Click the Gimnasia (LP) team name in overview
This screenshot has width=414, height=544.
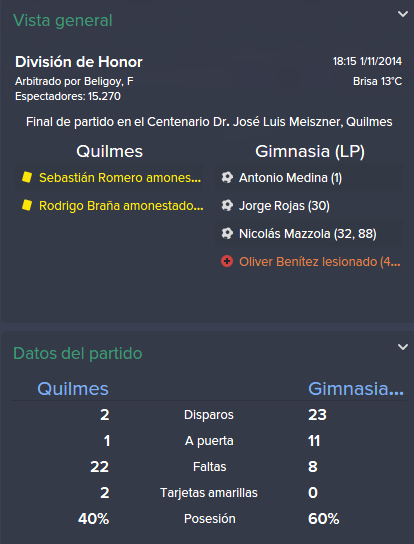click(310, 151)
